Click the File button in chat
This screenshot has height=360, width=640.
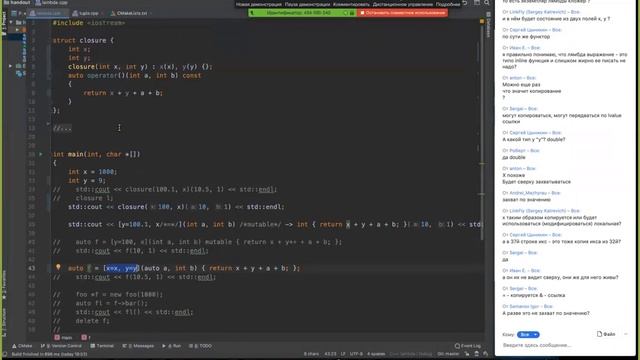pos(606,334)
